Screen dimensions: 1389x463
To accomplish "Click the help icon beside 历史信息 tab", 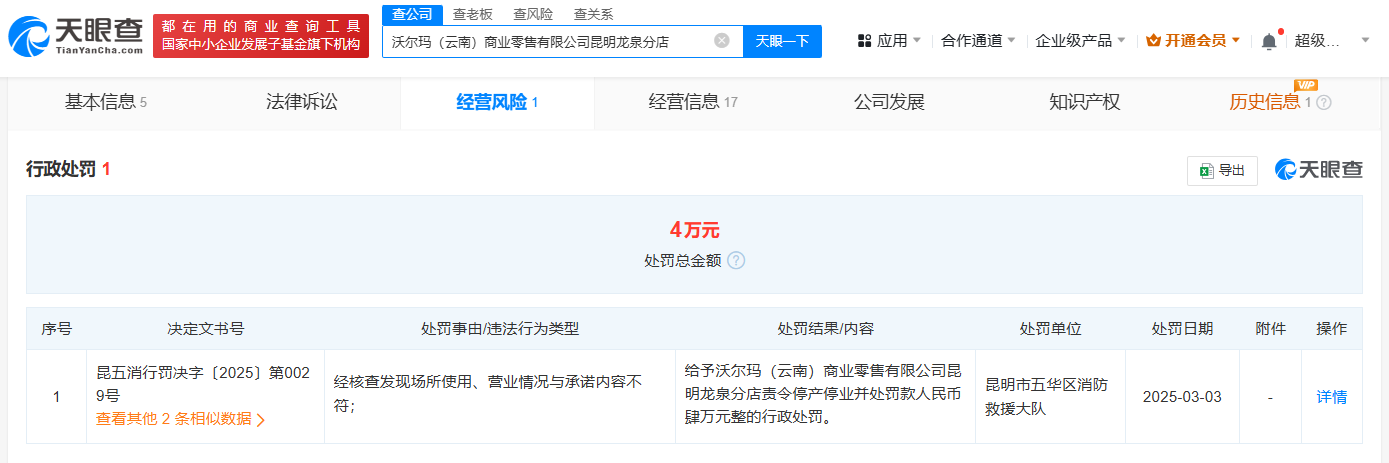I will point(1324,102).
